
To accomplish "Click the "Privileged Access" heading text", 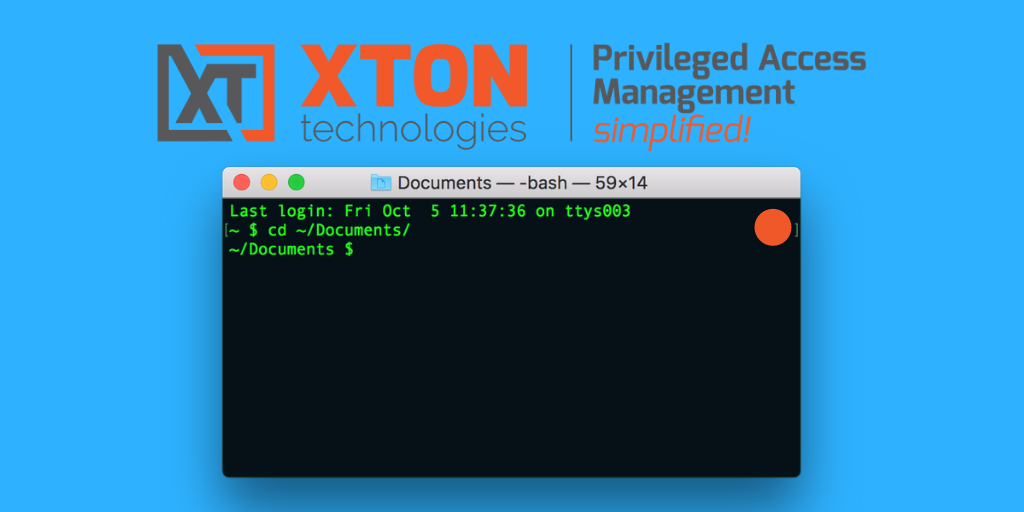I will coord(728,58).
